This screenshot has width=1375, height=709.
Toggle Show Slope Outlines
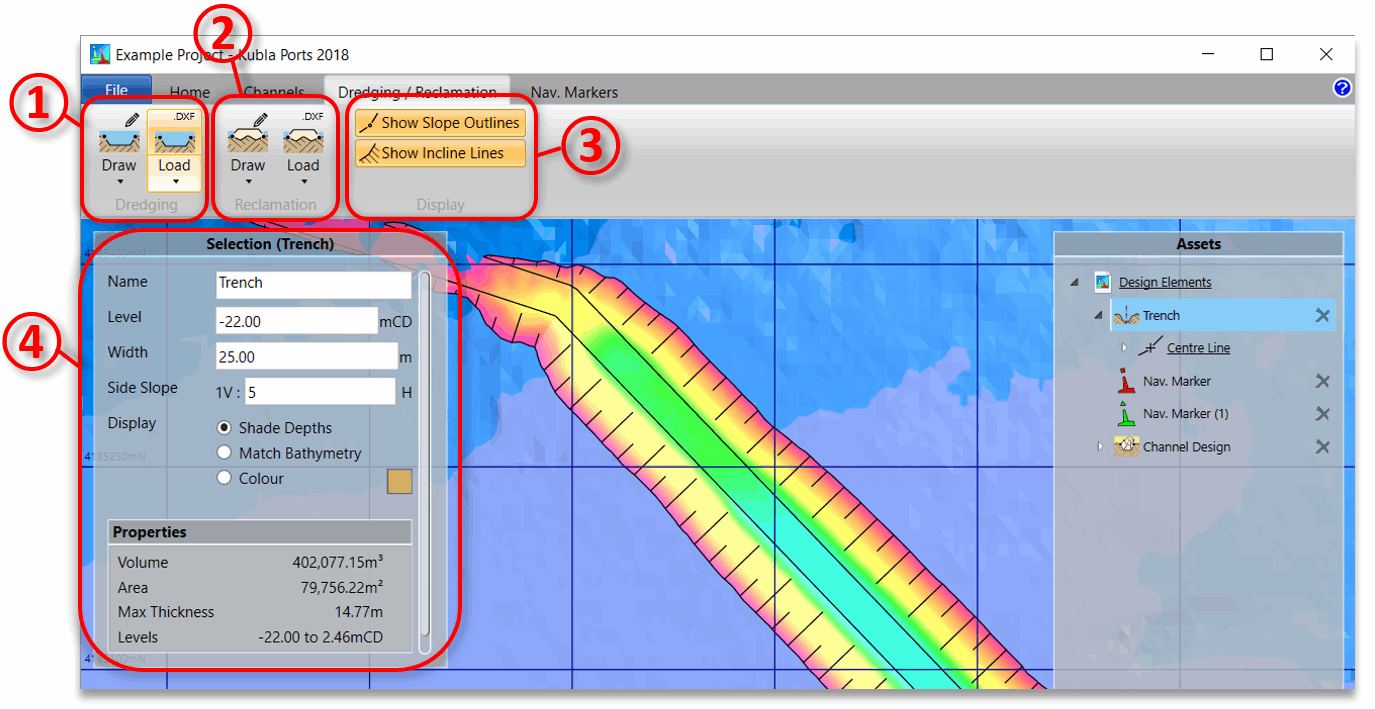coord(440,123)
